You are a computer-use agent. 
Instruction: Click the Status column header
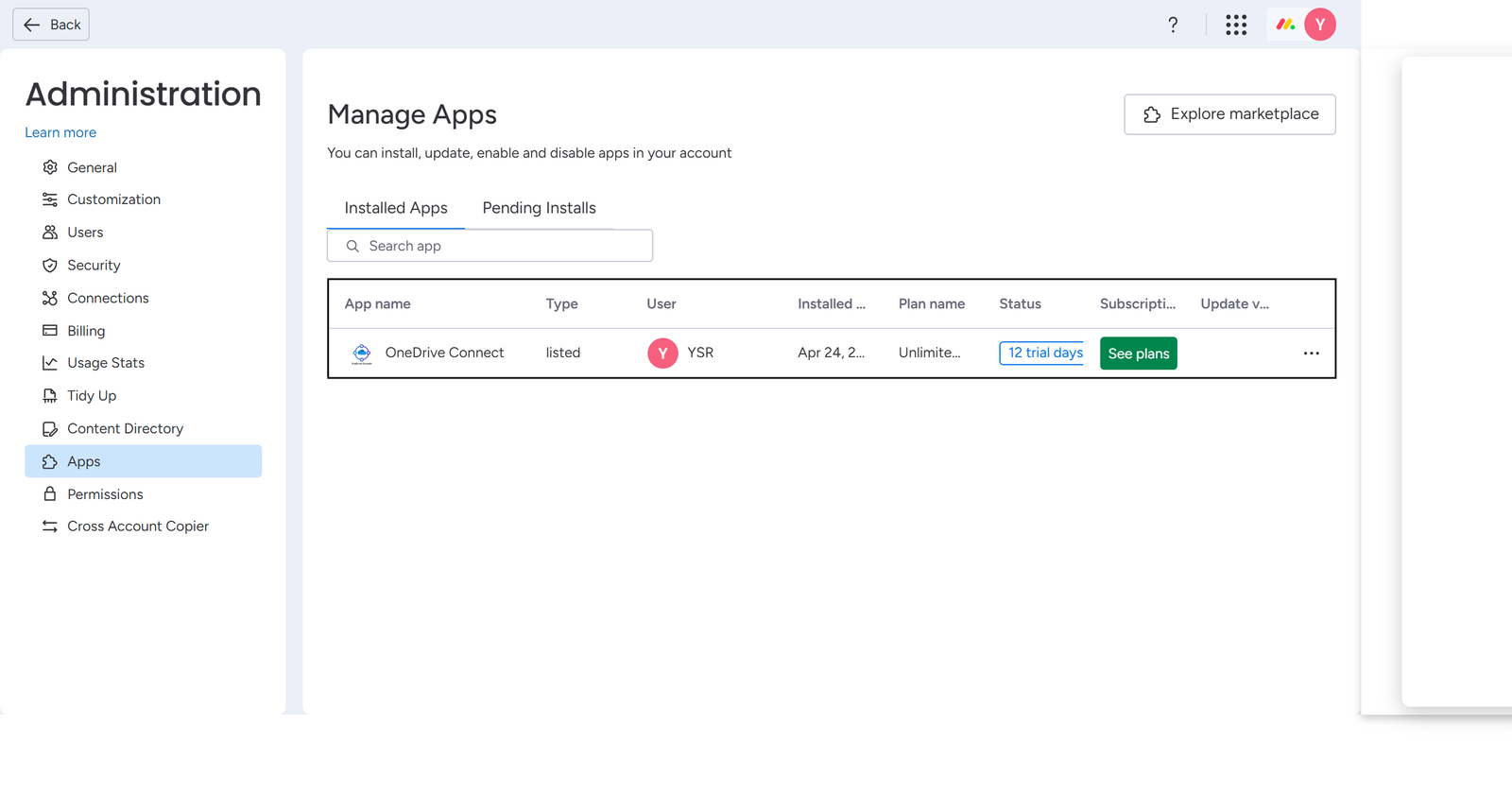pyautogui.click(x=1021, y=303)
